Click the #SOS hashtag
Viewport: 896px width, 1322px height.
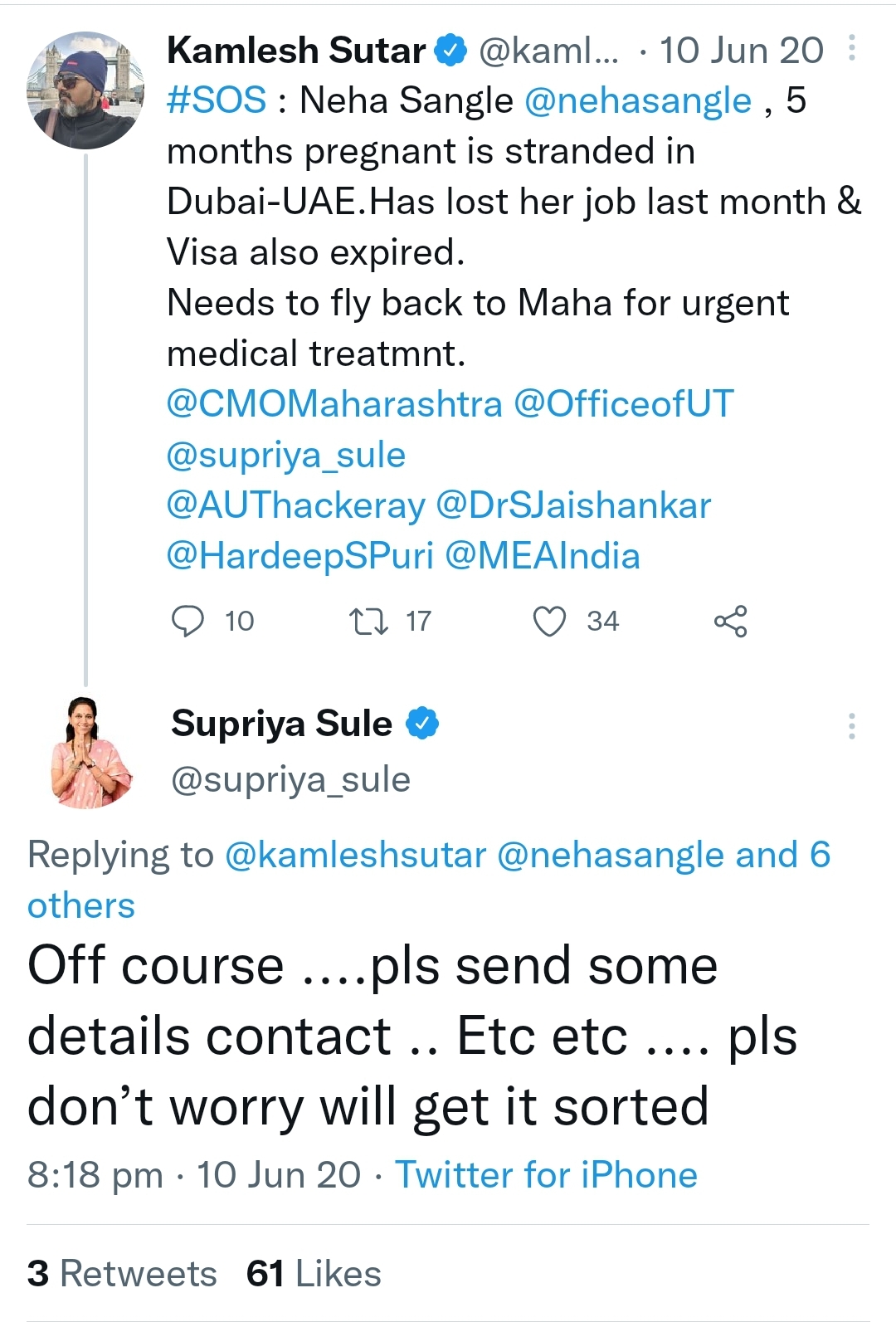coord(217,100)
